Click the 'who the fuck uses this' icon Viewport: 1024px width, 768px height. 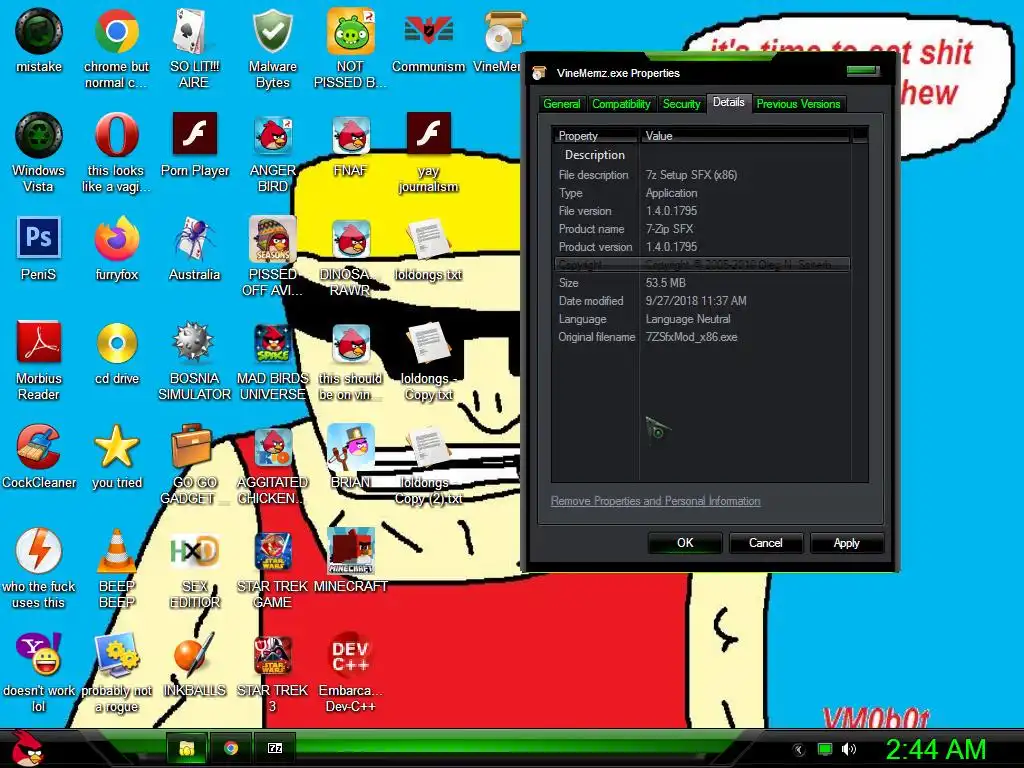(x=39, y=569)
